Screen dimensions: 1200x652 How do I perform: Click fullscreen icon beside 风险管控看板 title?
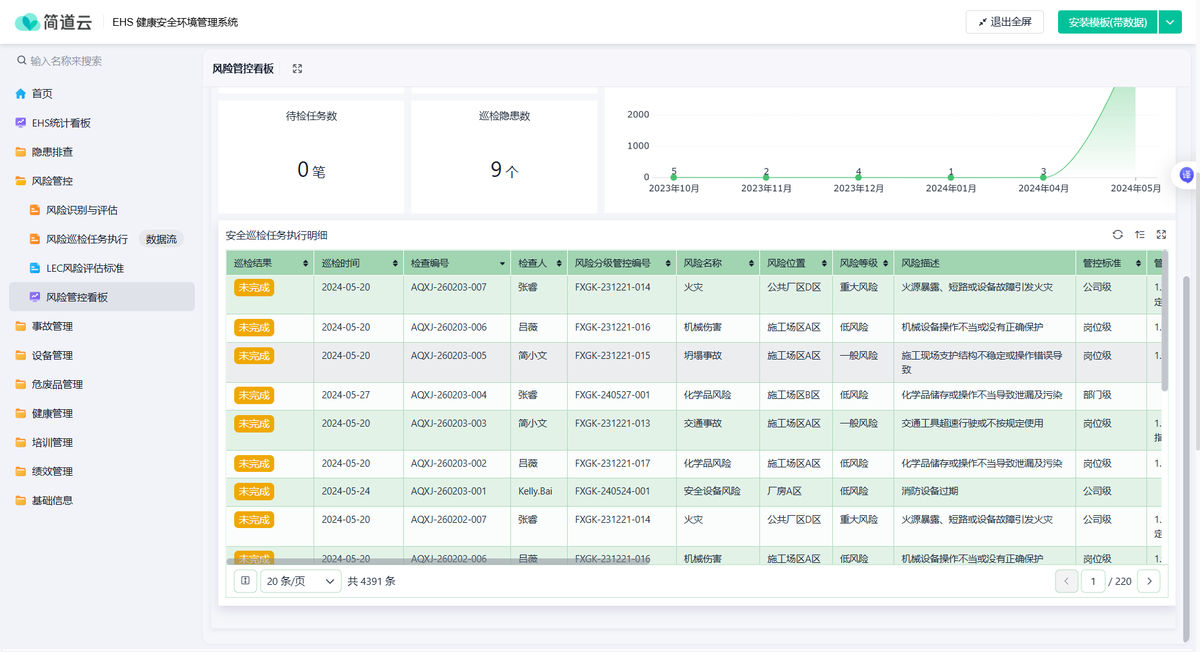click(297, 69)
